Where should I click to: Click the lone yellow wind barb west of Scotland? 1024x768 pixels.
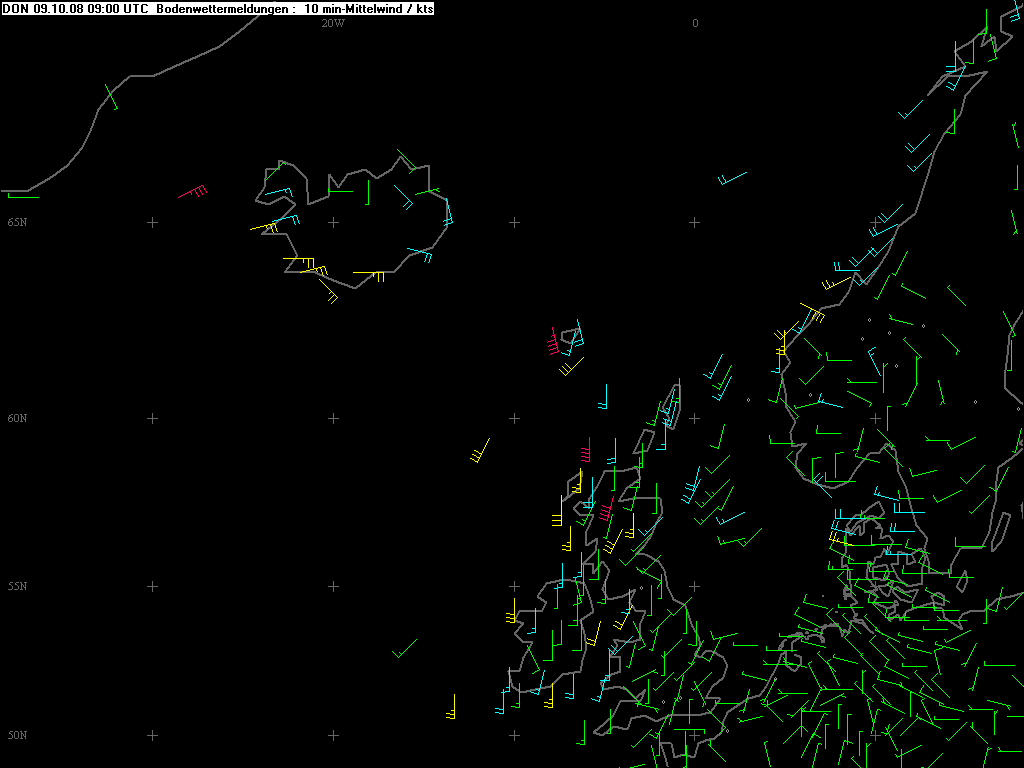[481, 450]
